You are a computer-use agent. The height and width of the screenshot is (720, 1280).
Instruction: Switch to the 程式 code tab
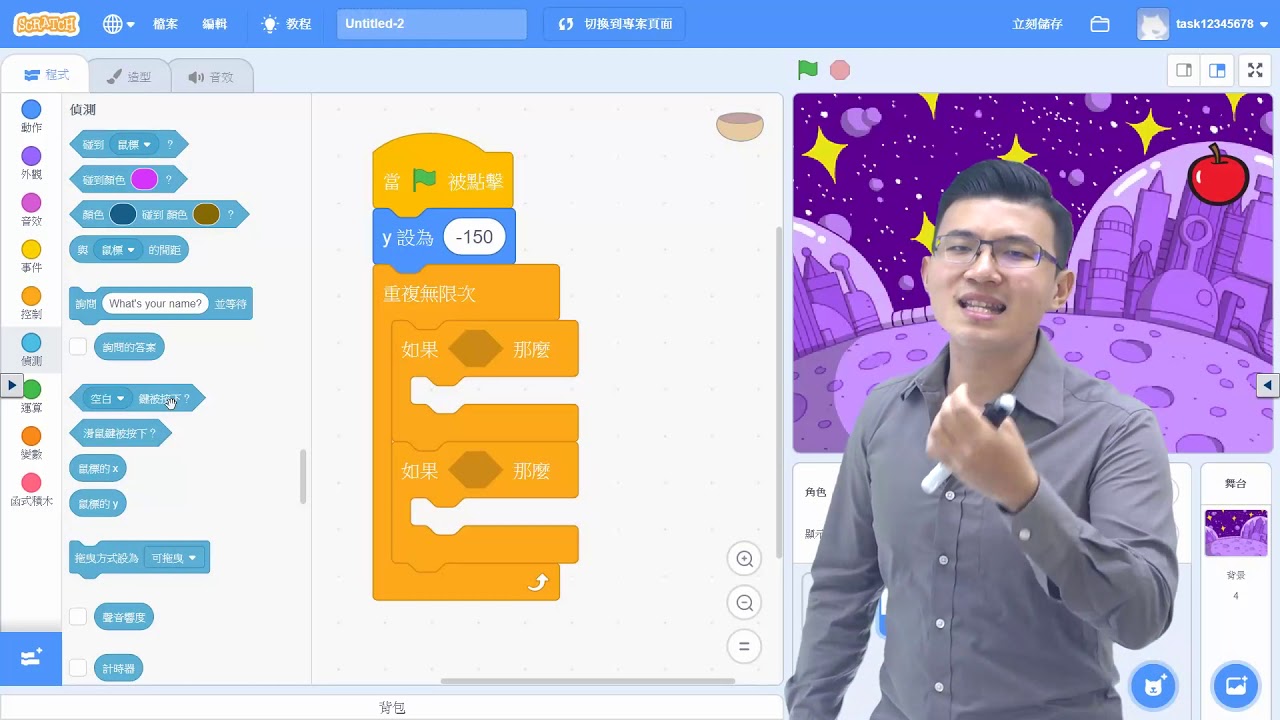click(x=46, y=75)
